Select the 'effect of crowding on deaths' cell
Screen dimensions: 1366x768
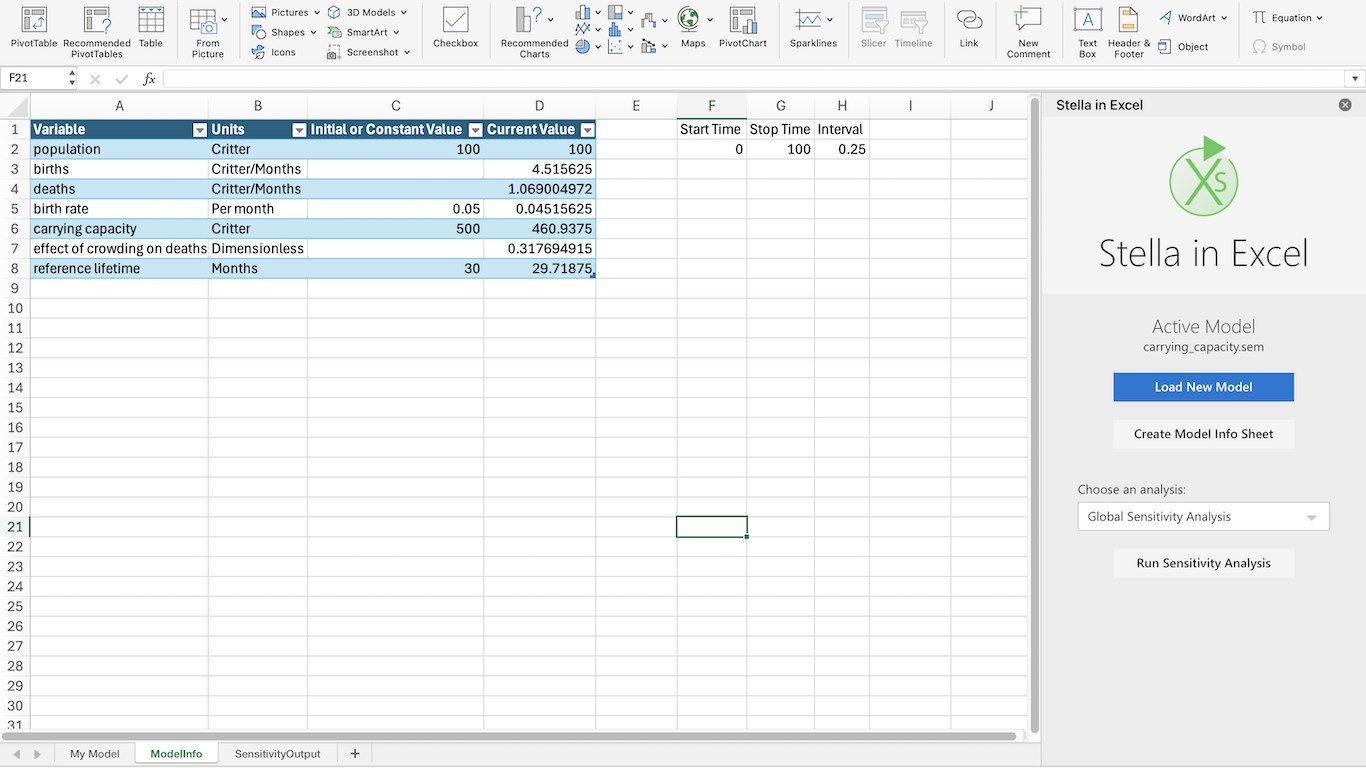(x=119, y=249)
